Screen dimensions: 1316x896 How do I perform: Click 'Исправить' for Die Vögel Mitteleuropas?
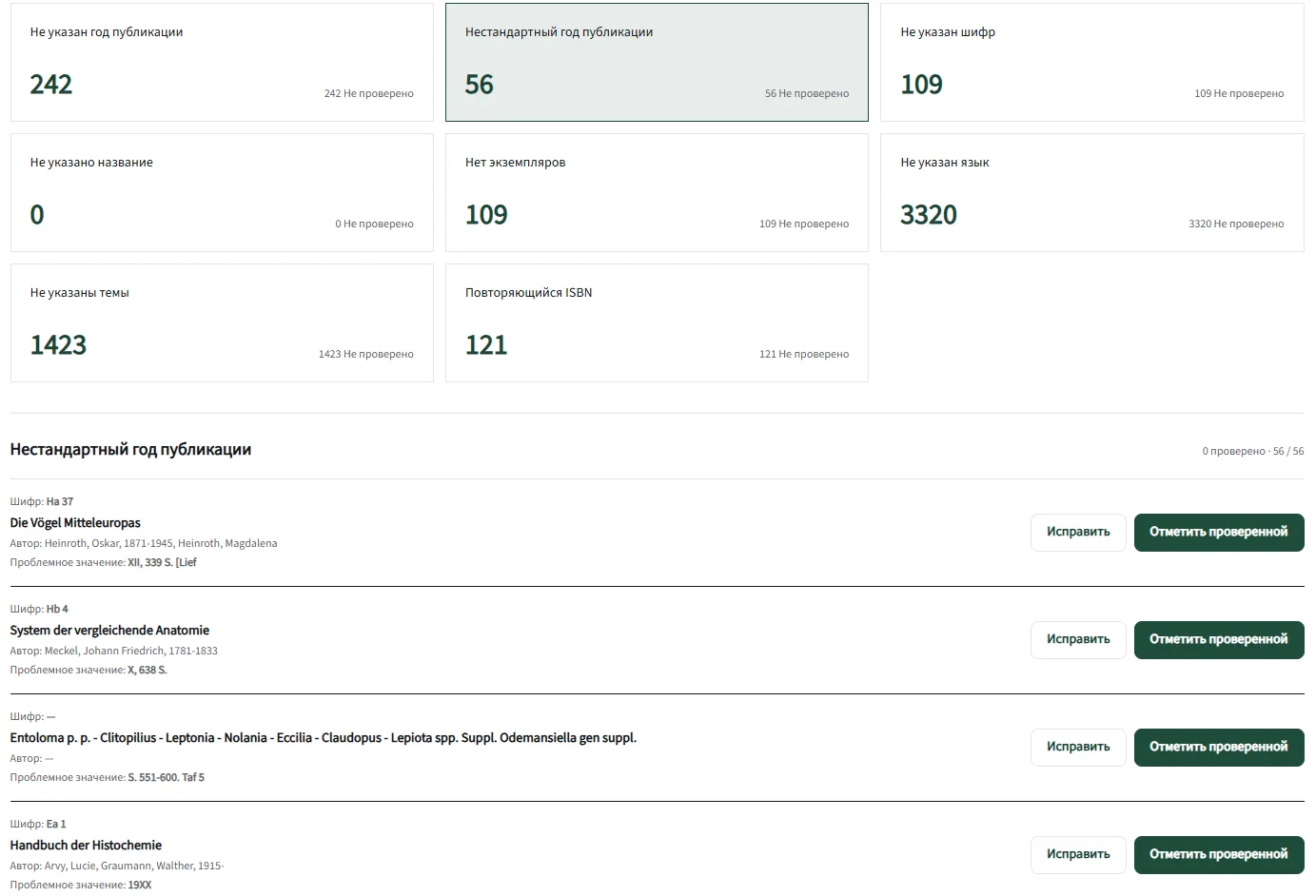[1078, 532]
